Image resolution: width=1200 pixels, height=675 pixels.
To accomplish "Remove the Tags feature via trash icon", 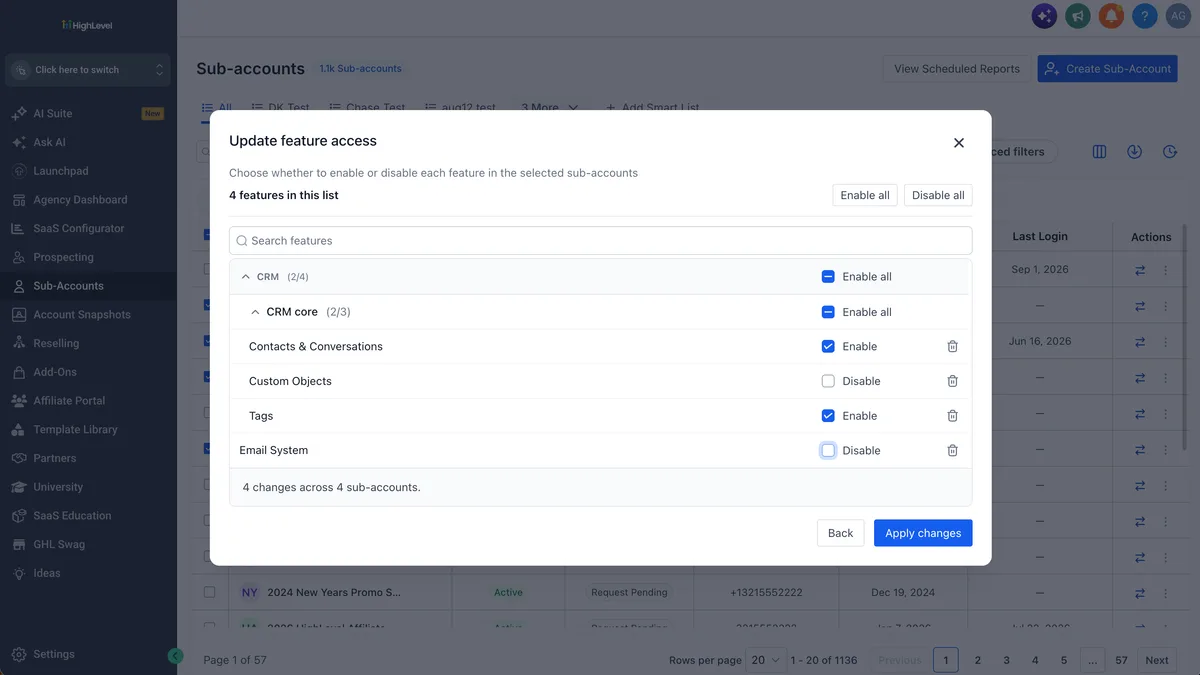I will click(952, 416).
